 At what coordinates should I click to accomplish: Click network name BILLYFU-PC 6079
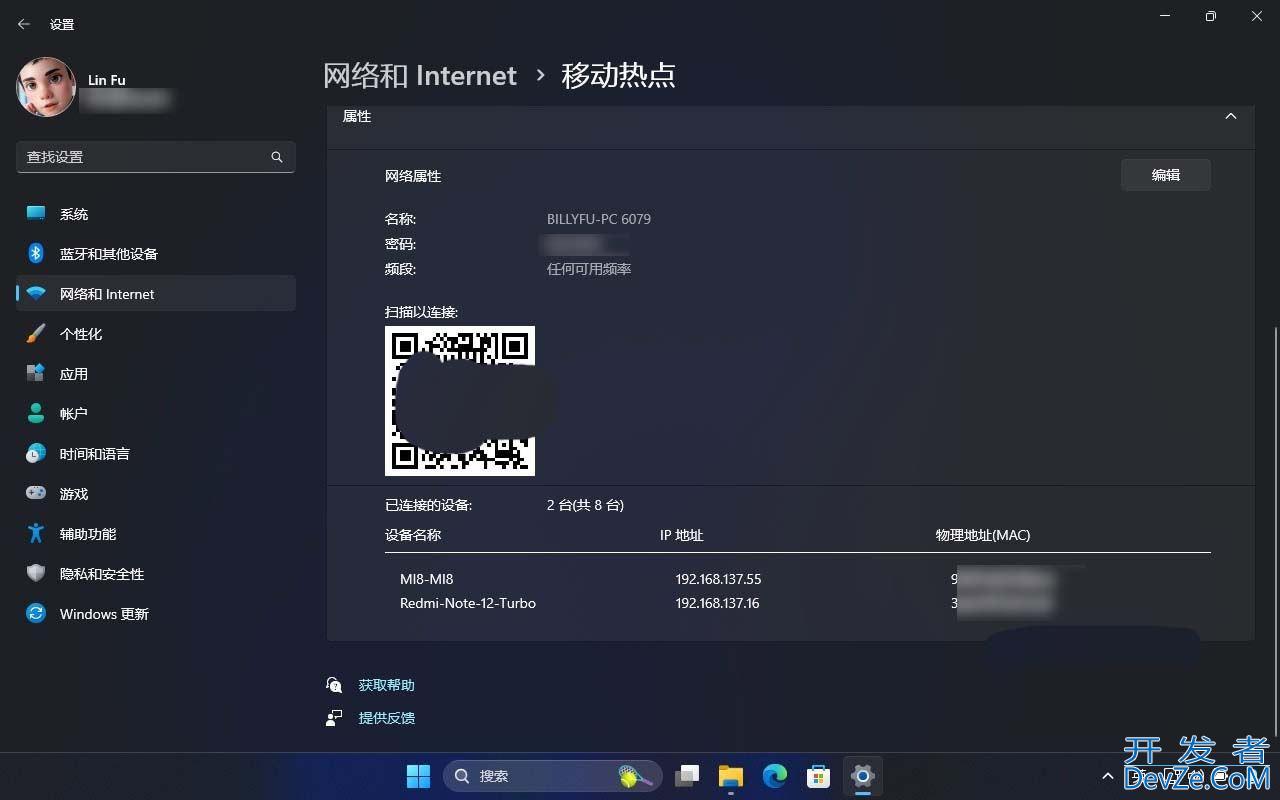pyautogui.click(x=599, y=219)
